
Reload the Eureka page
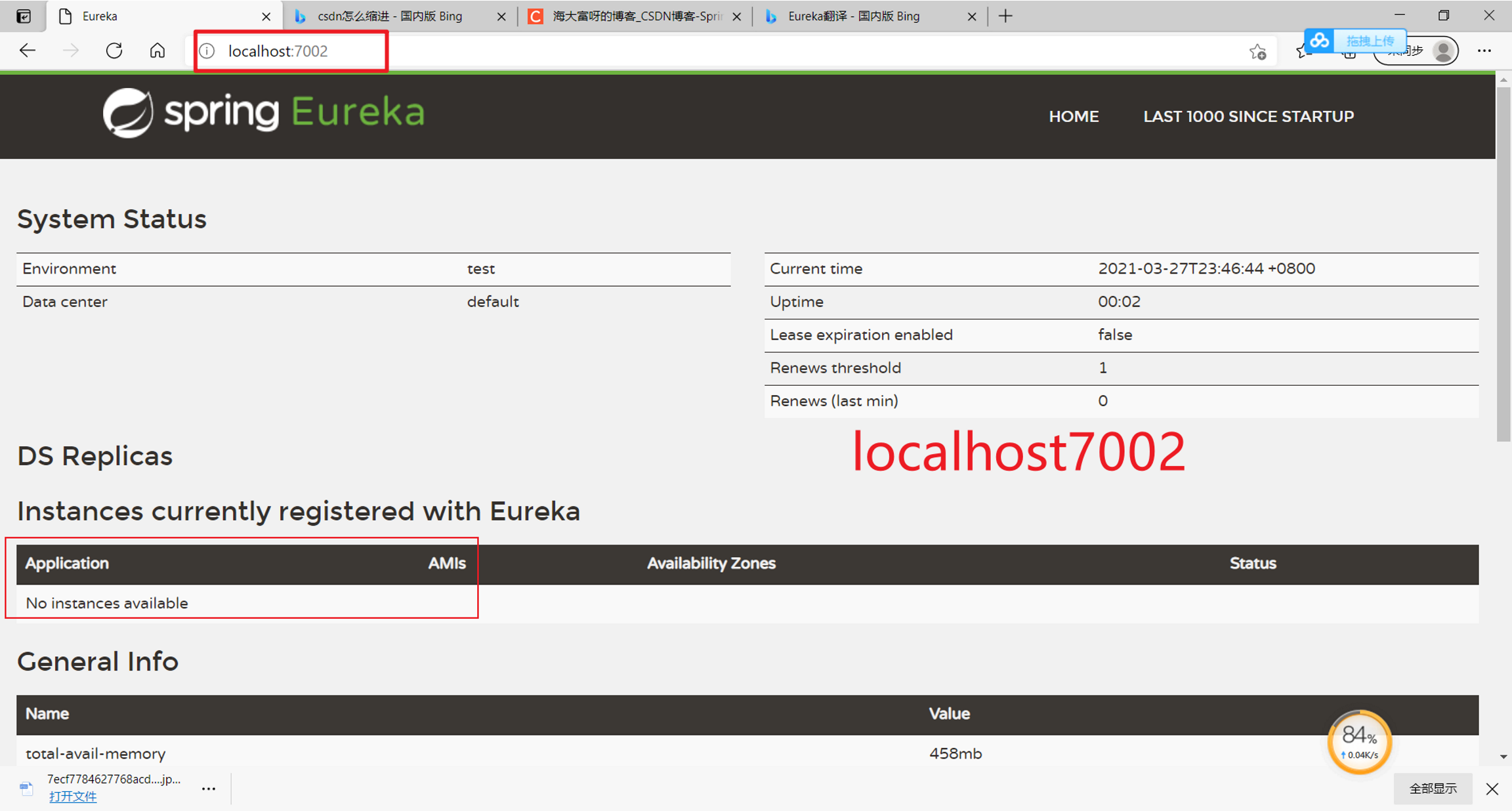[x=114, y=51]
